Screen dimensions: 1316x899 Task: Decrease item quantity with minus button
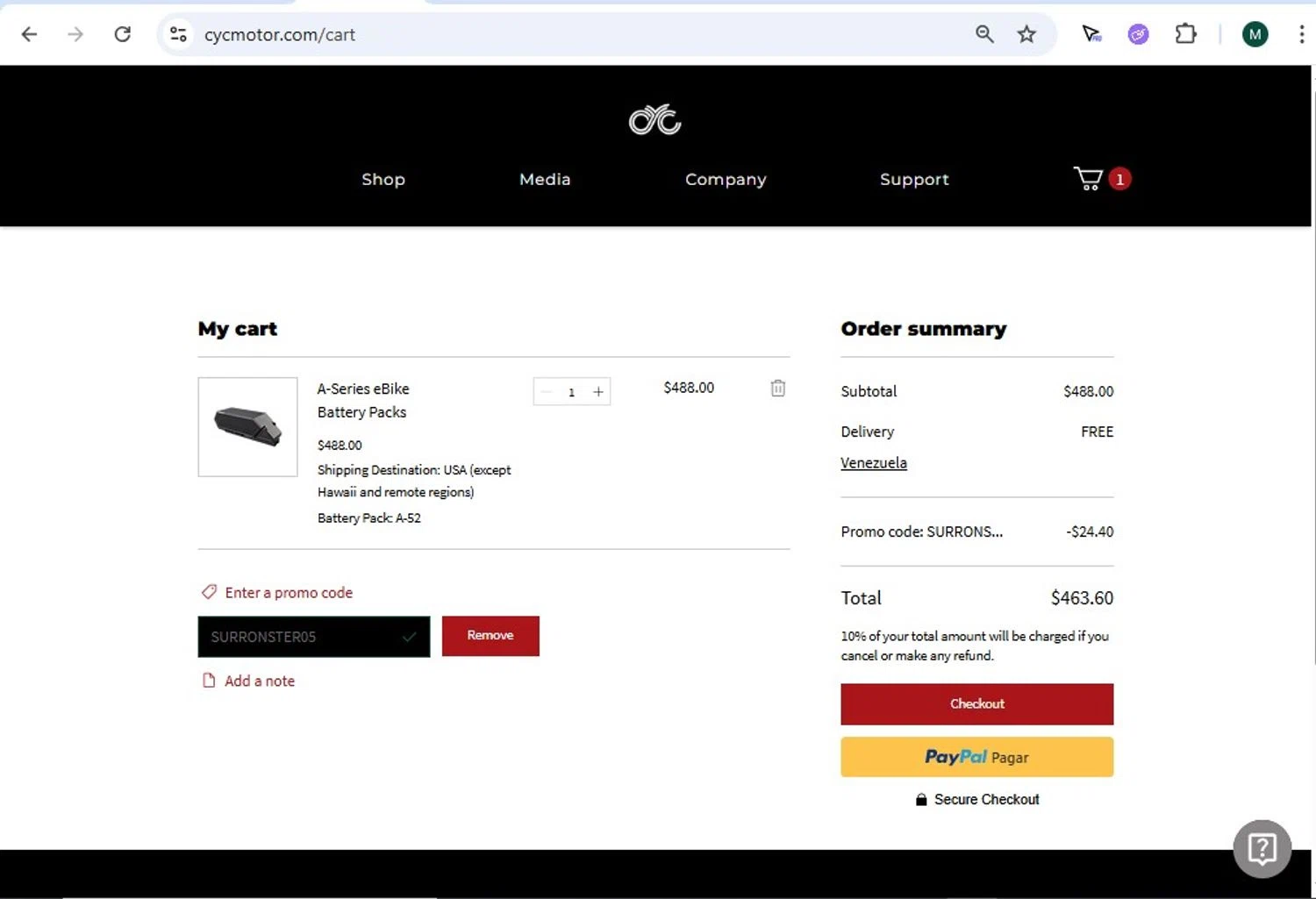pos(546,392)
